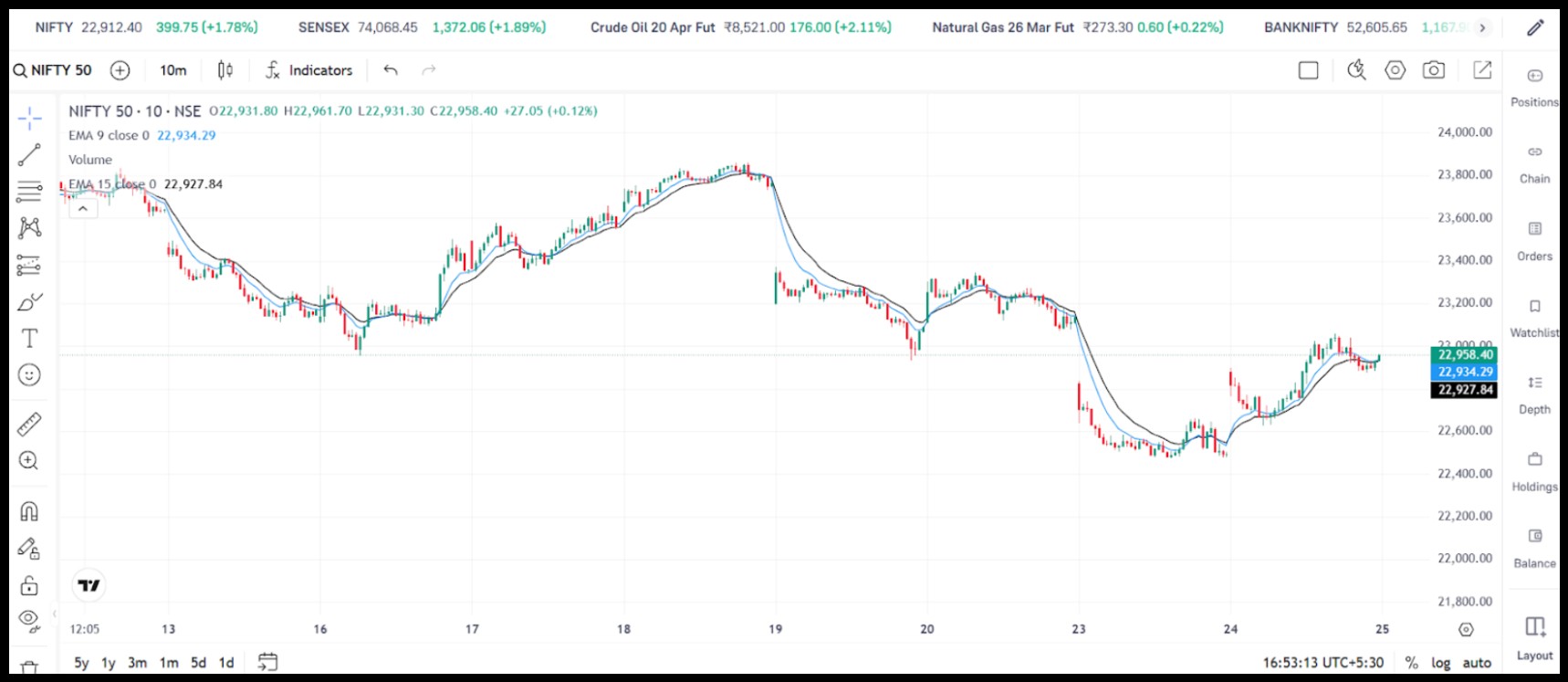Open the 10m interval dropdown

click(x=172, y=70)
